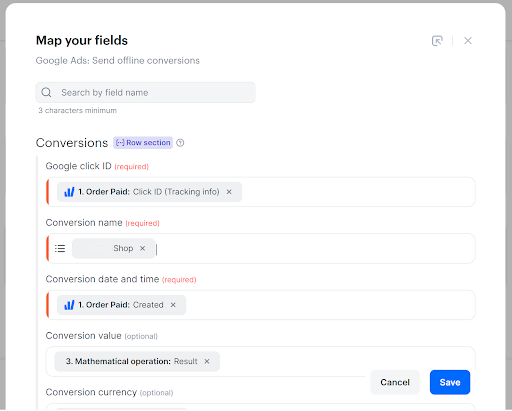
Task: Remove the Click ID (Tracking info) chip
Action: point(229,192)
